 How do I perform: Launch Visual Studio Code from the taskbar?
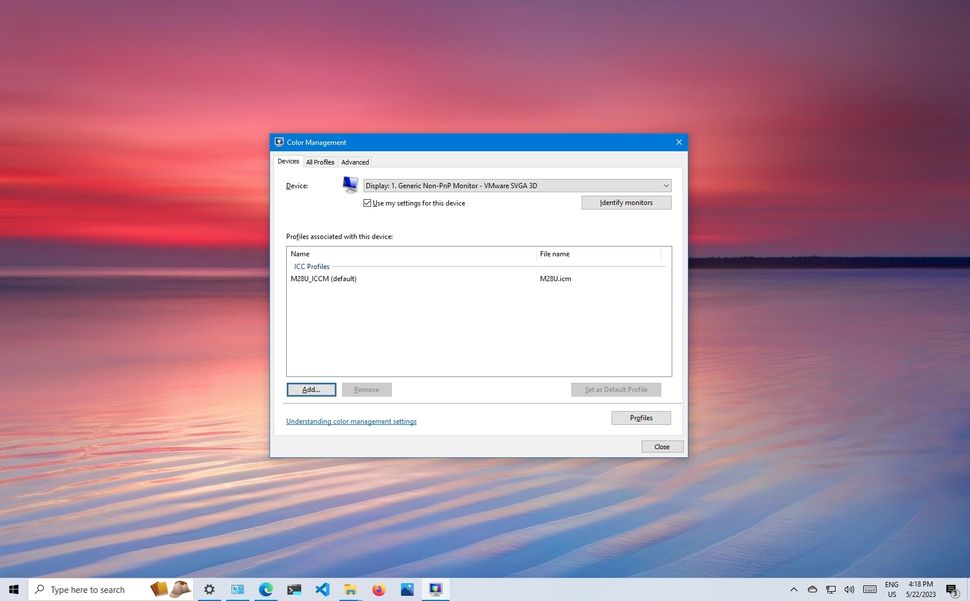322,590
